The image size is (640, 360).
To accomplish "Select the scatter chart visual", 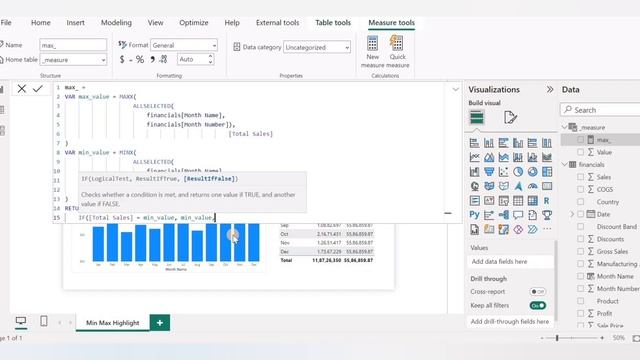I will 503,172.
